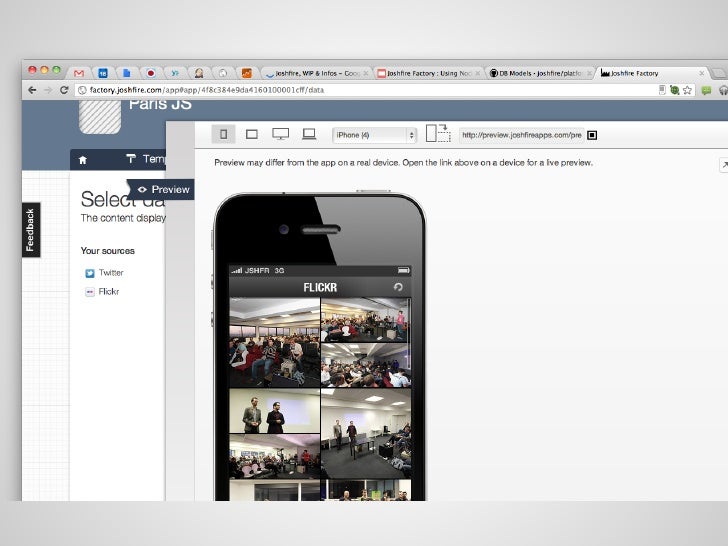Click the browser reload button
This screenshot has width=728, height=546.
(65, 90)
